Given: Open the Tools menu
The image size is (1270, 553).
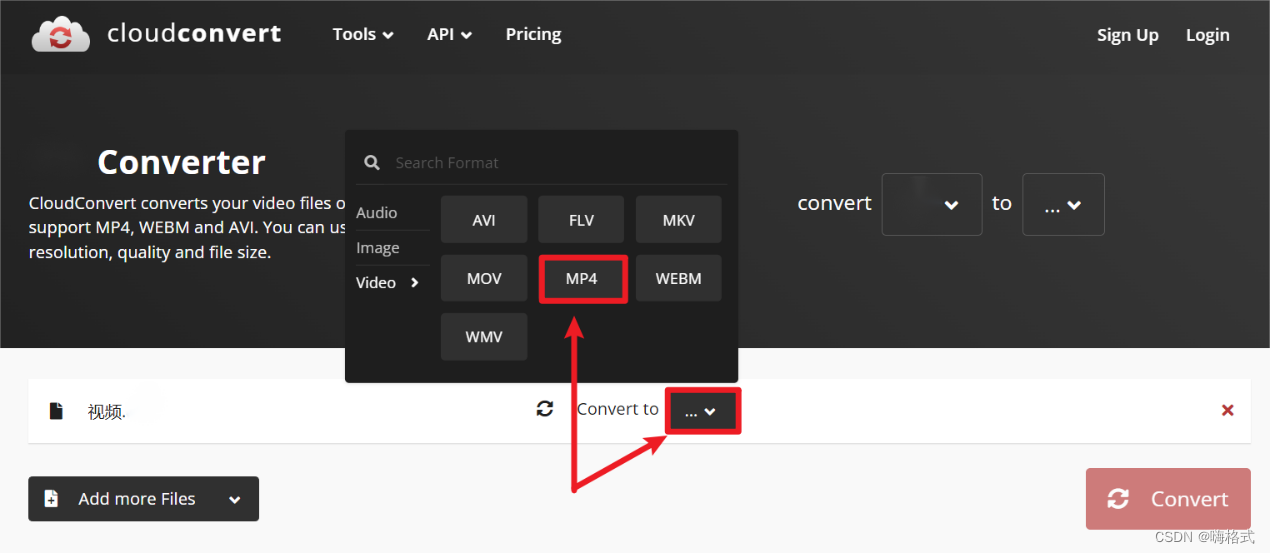Looking at the screenshot, I should (363, 34).
